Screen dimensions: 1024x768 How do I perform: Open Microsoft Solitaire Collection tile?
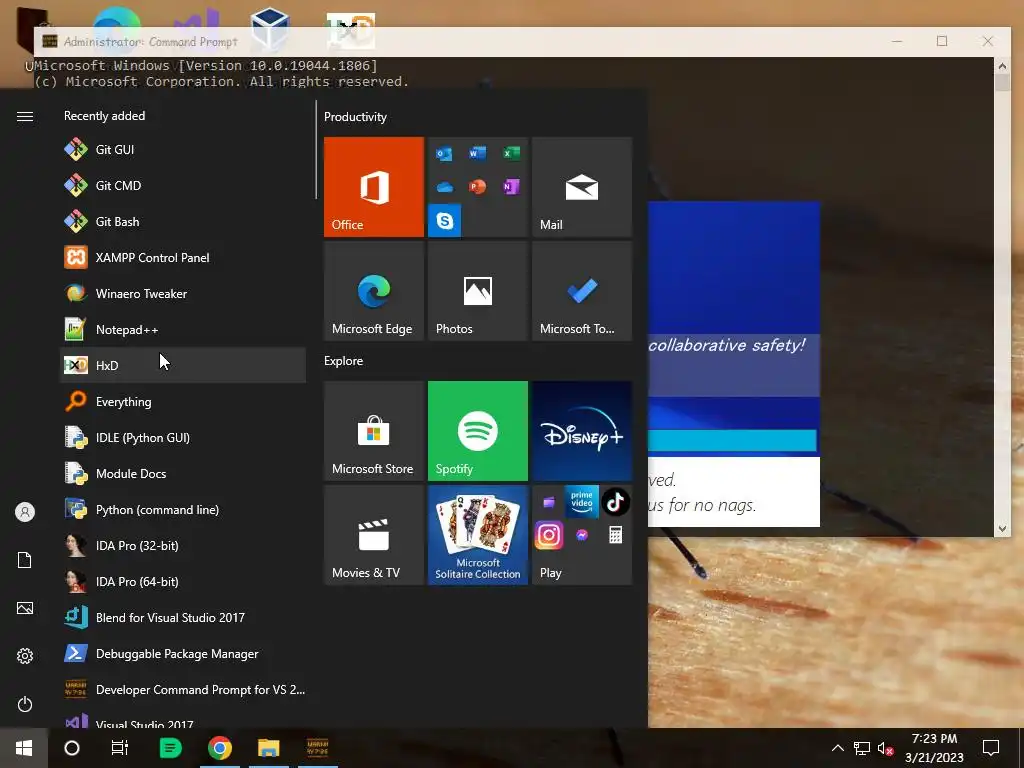coord(477,535)
